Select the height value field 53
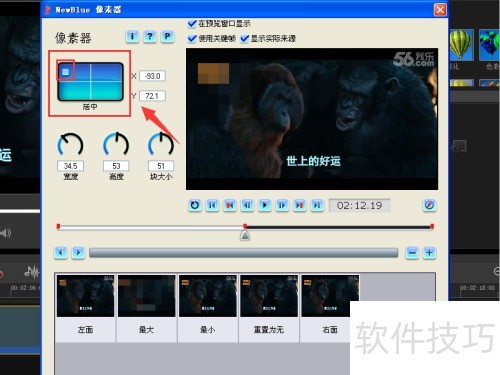This screenshot has height=375, width=500. (x=116, y=166)
